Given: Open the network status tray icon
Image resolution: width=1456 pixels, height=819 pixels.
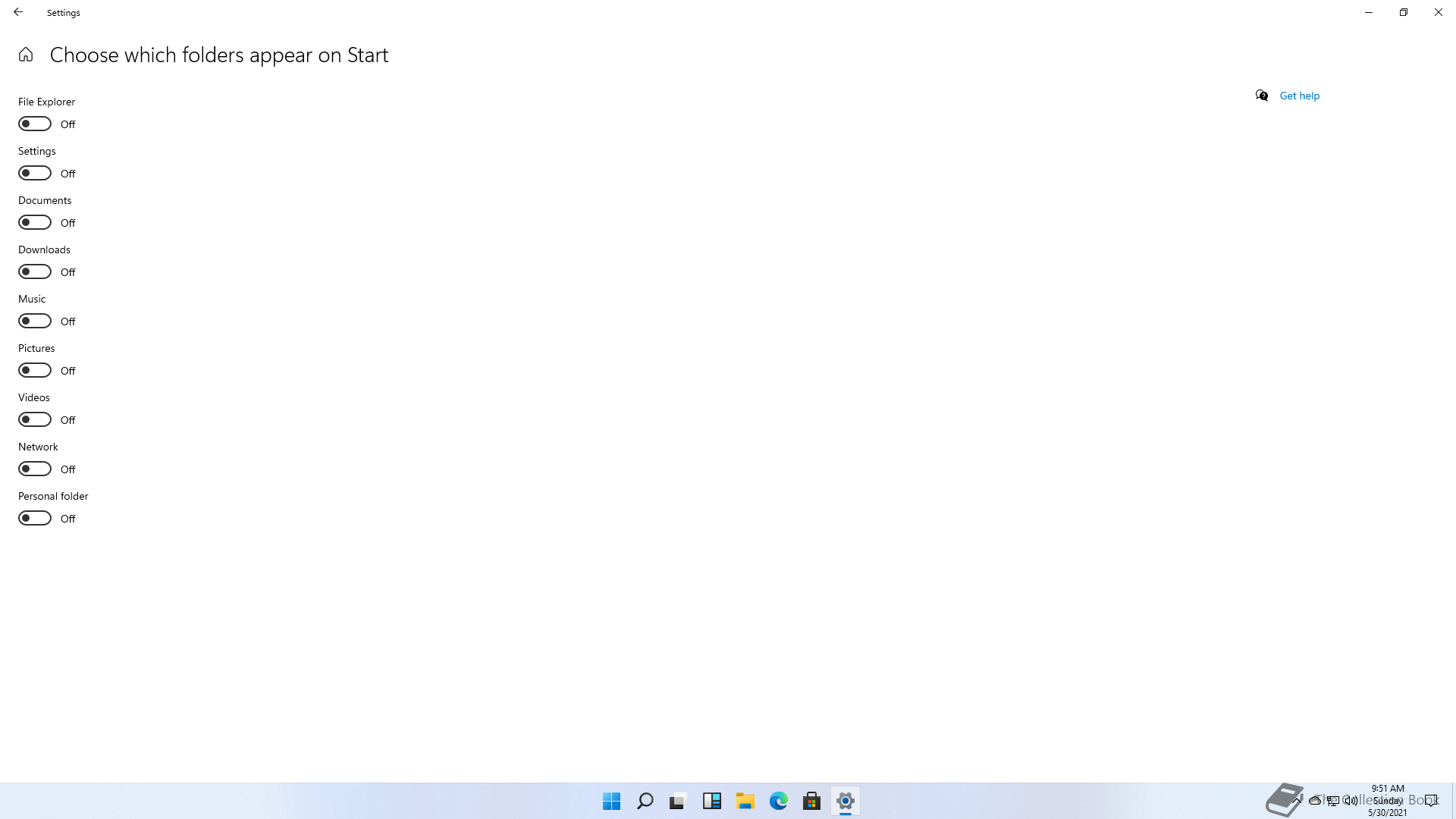Looking at the screenshot, I should coord(1333,800).
